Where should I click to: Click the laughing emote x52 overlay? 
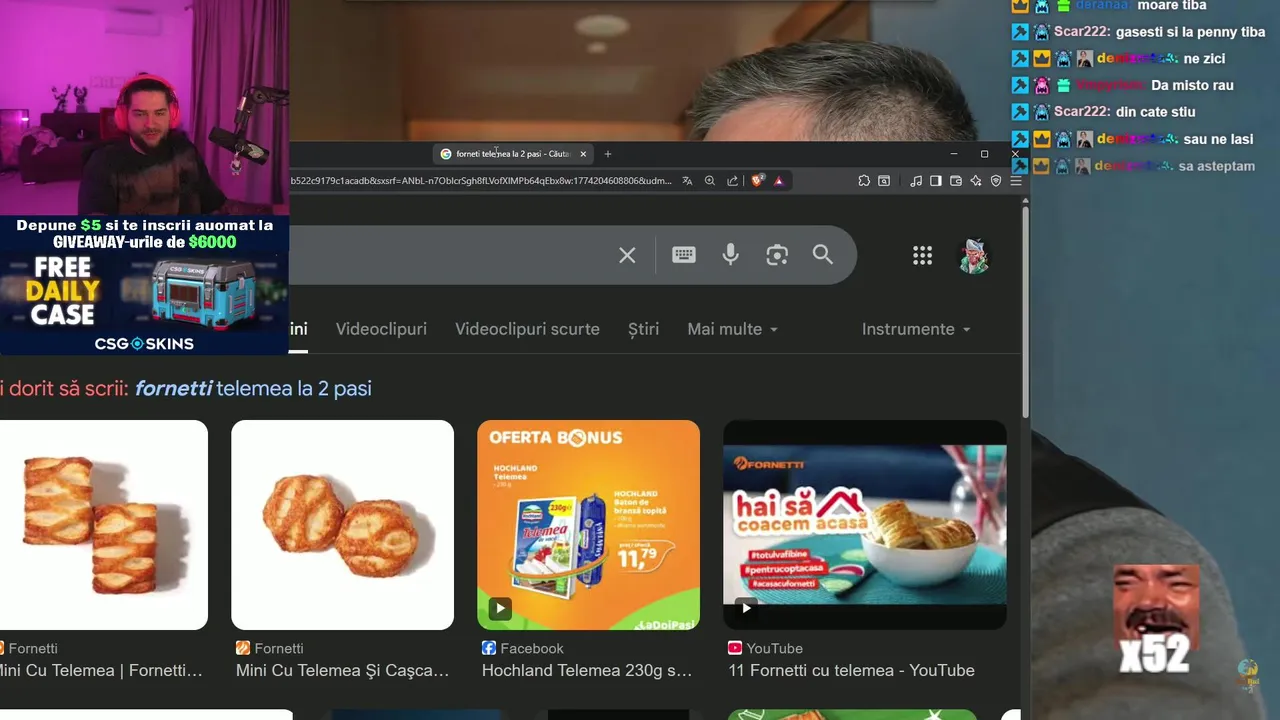1156,620
